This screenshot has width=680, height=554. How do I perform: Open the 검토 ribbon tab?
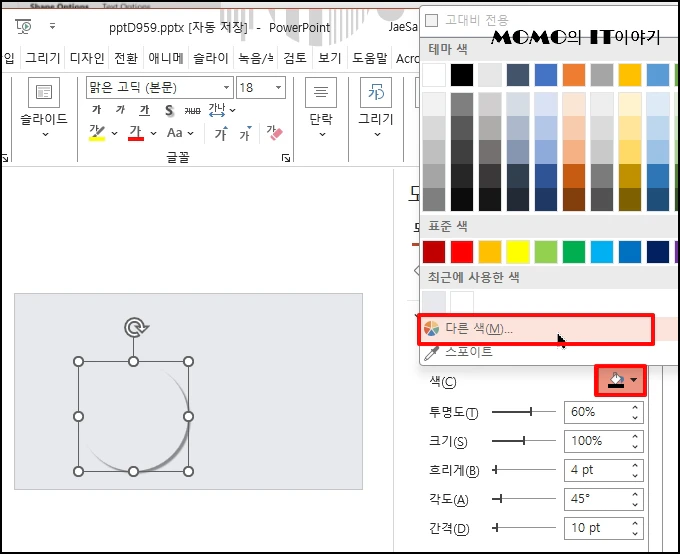coord(295,58)
